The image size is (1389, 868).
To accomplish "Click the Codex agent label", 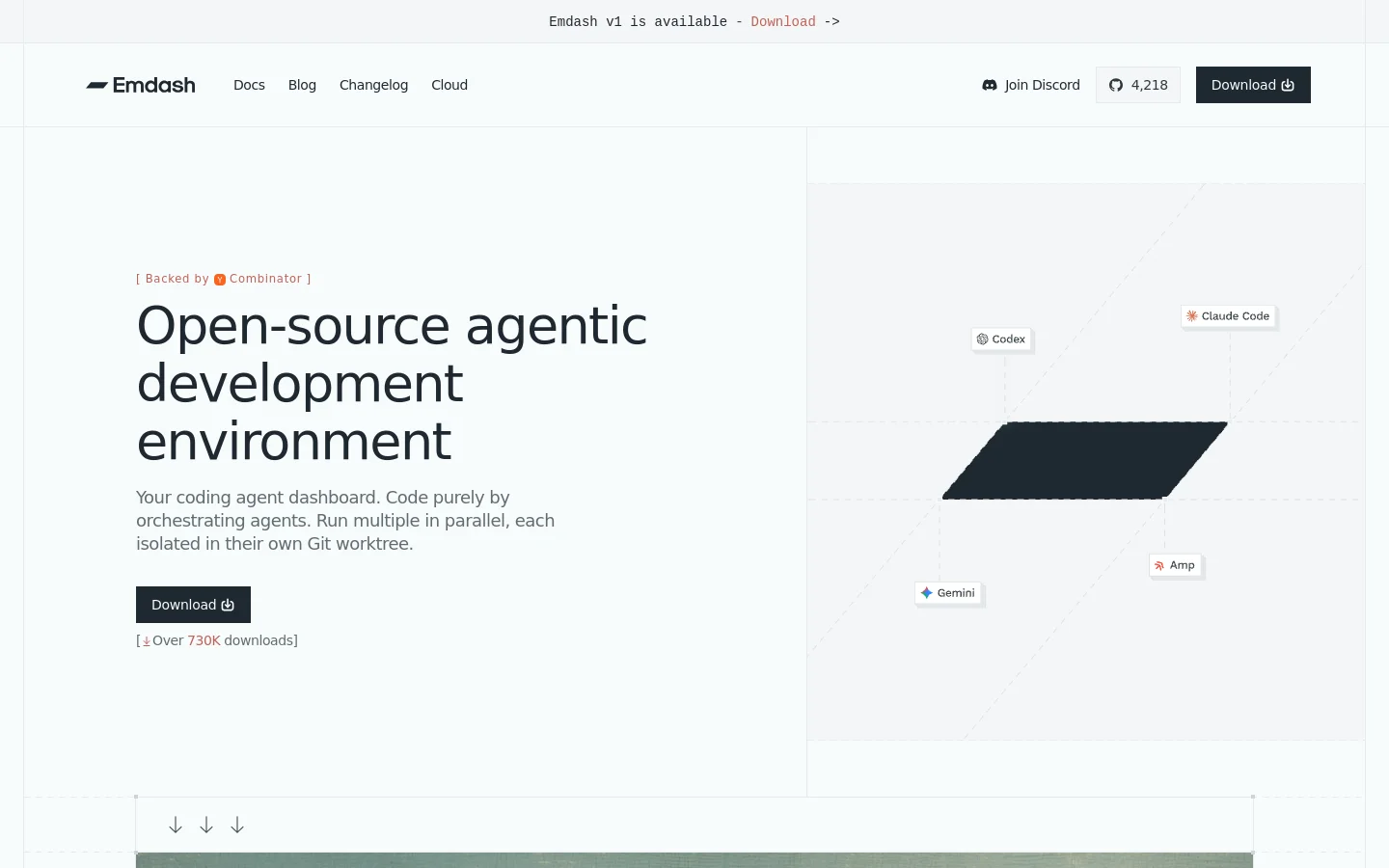I will [1001, 339].
